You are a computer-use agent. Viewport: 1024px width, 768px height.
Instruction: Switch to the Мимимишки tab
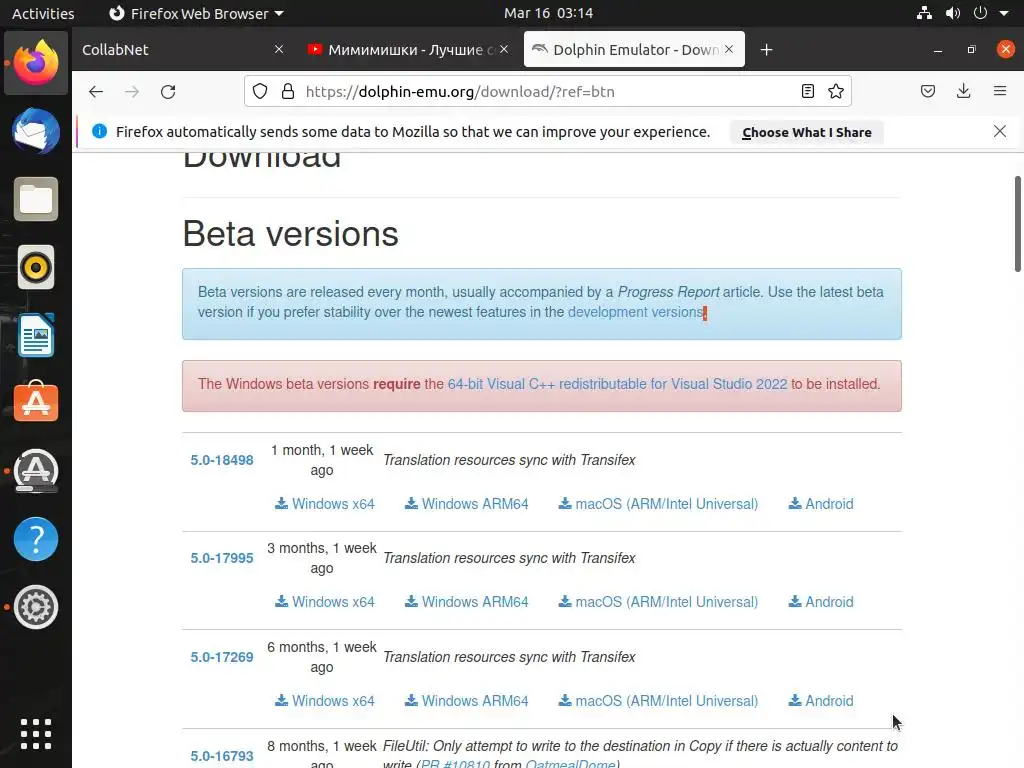[409, 50]
